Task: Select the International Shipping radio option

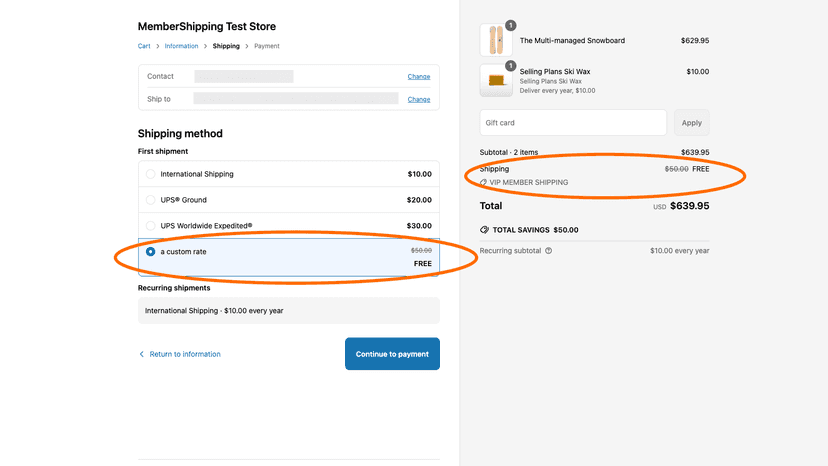Action: pos(150,174)
